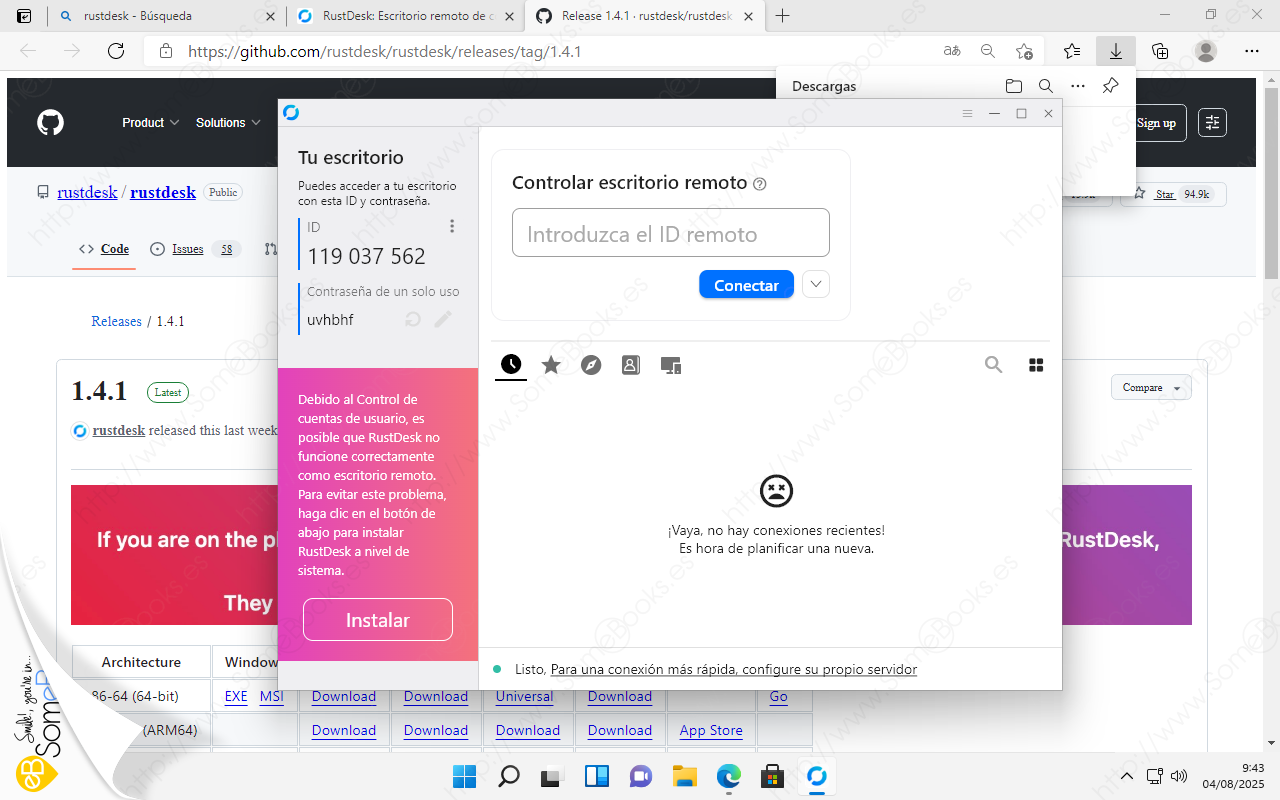The height and width of the screenshot is (800, 1280).
Task: Focus the Introduzca el ID remoto field
Action: coord(671,233)
